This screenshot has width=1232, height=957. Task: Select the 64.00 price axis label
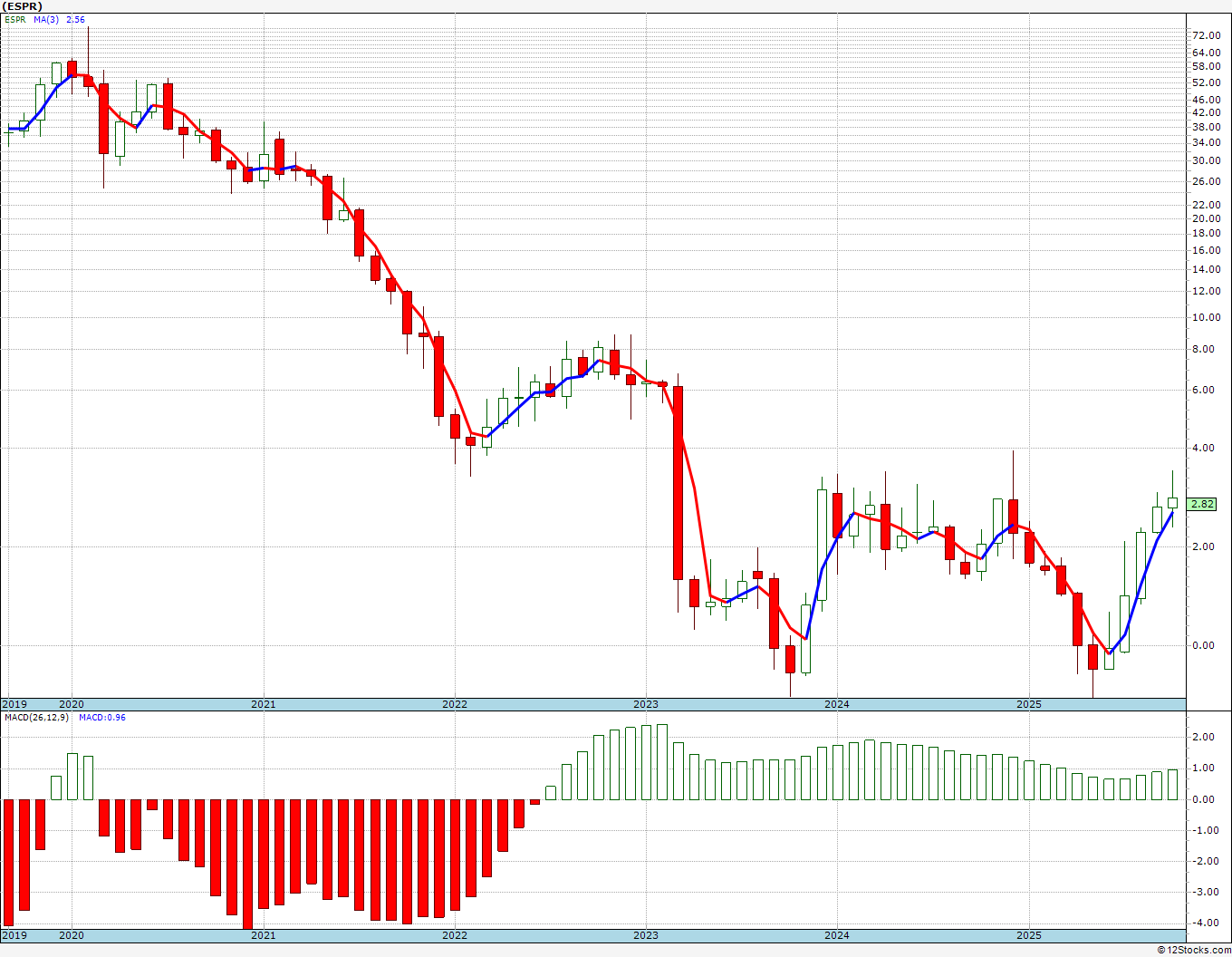click(1206, 53)
